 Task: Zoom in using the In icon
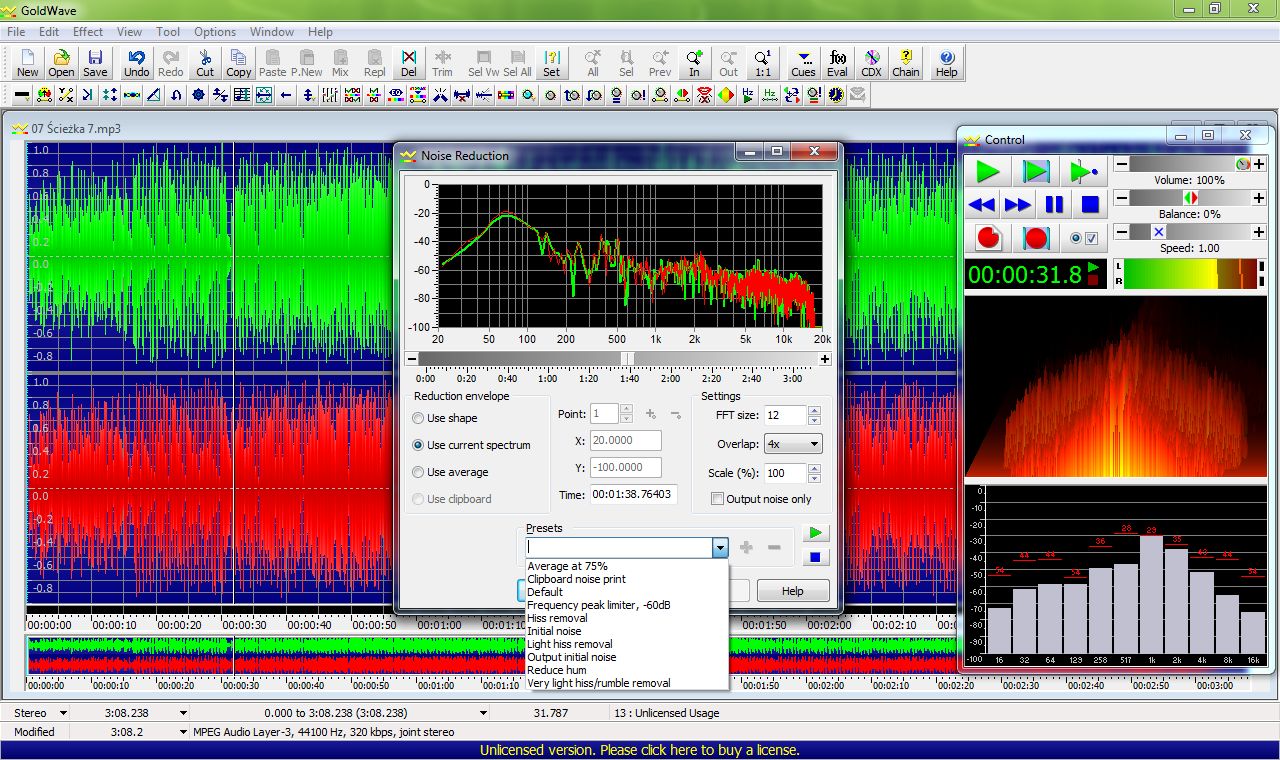694,63
